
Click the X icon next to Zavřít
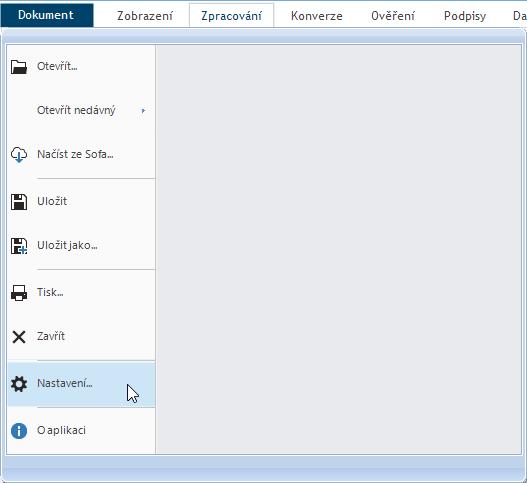(x=19, y=336)
